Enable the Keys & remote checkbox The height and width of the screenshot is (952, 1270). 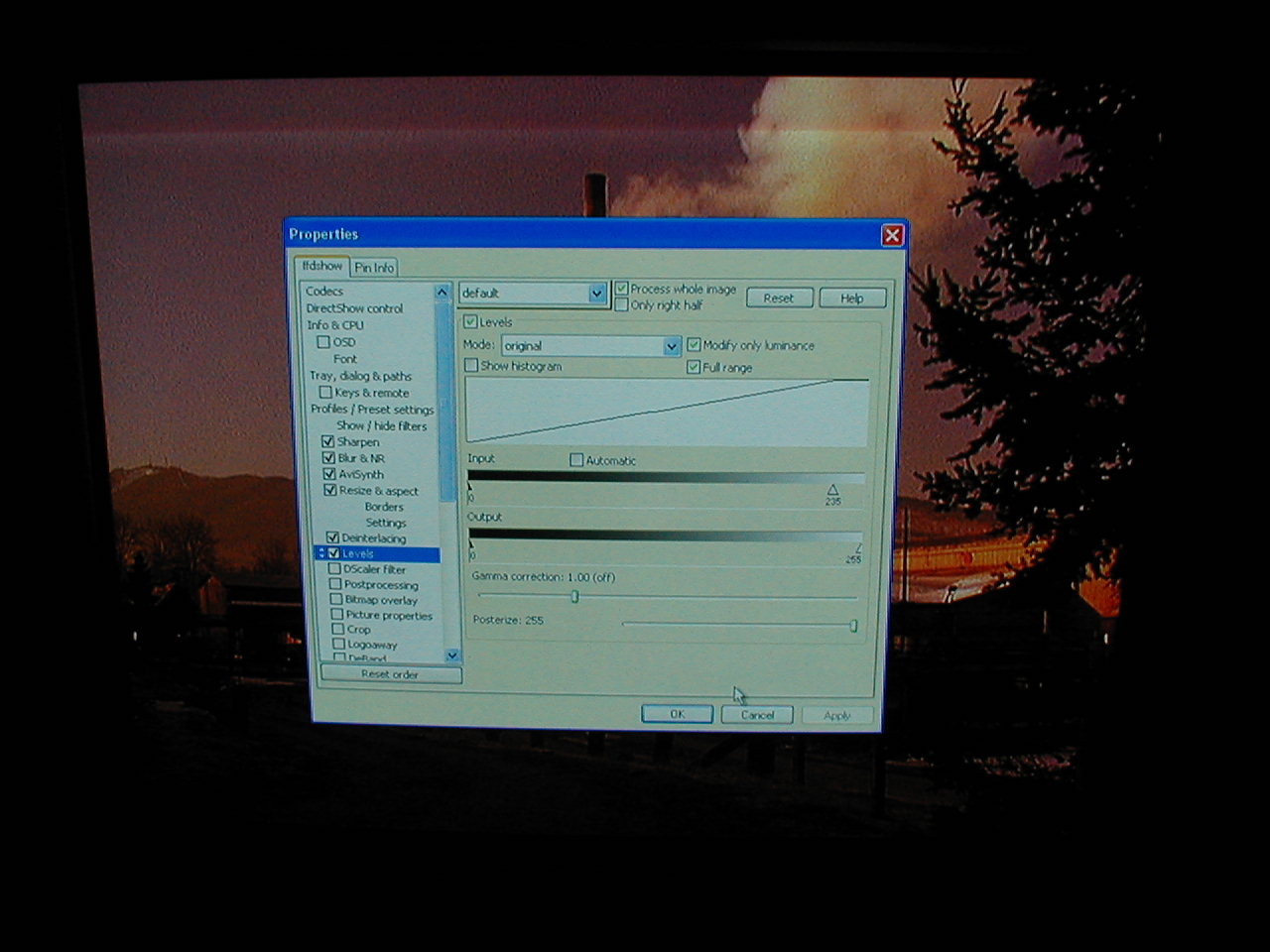tap(325, 393)
